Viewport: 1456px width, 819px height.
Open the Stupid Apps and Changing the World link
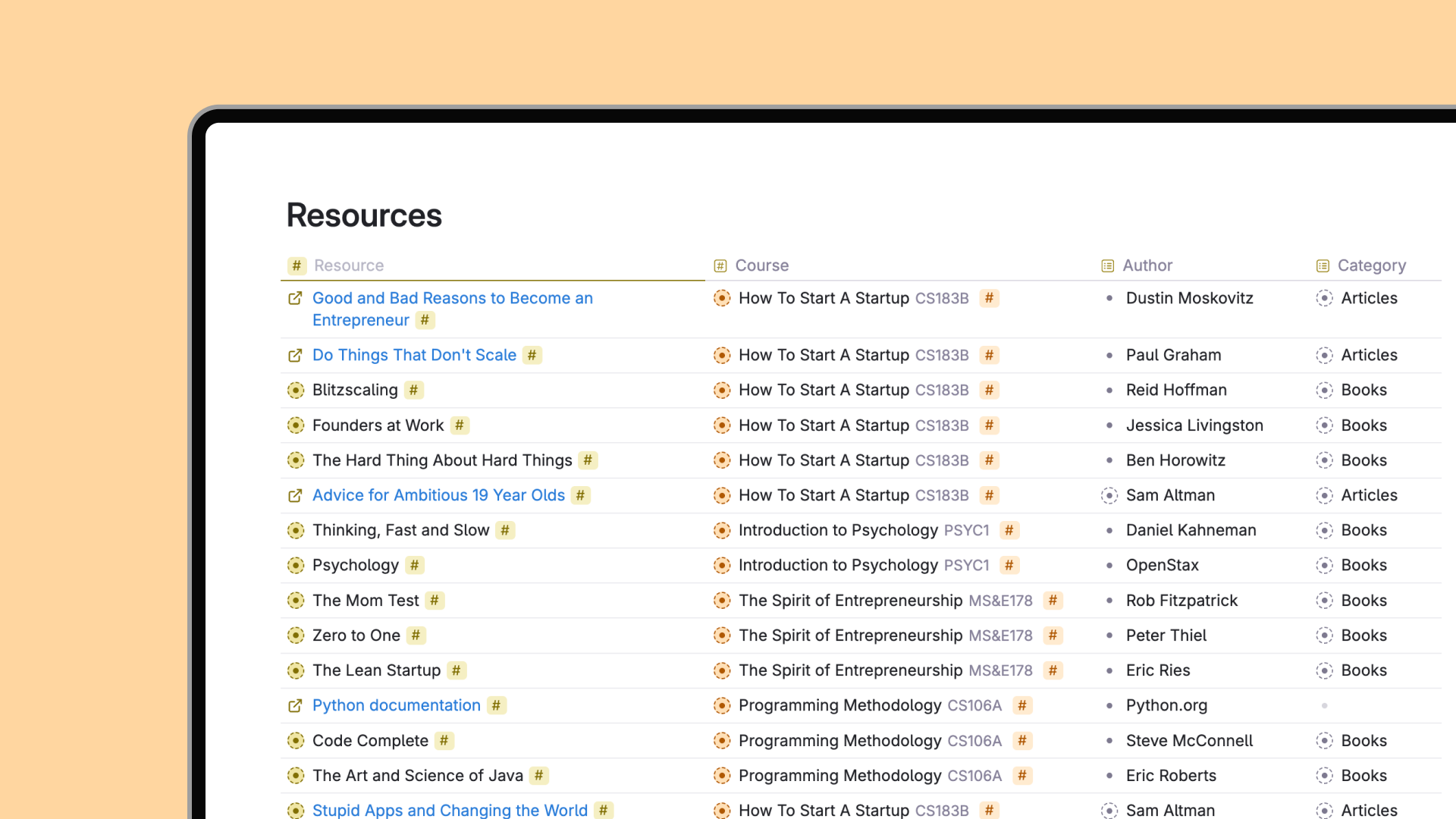pos(450,810)
